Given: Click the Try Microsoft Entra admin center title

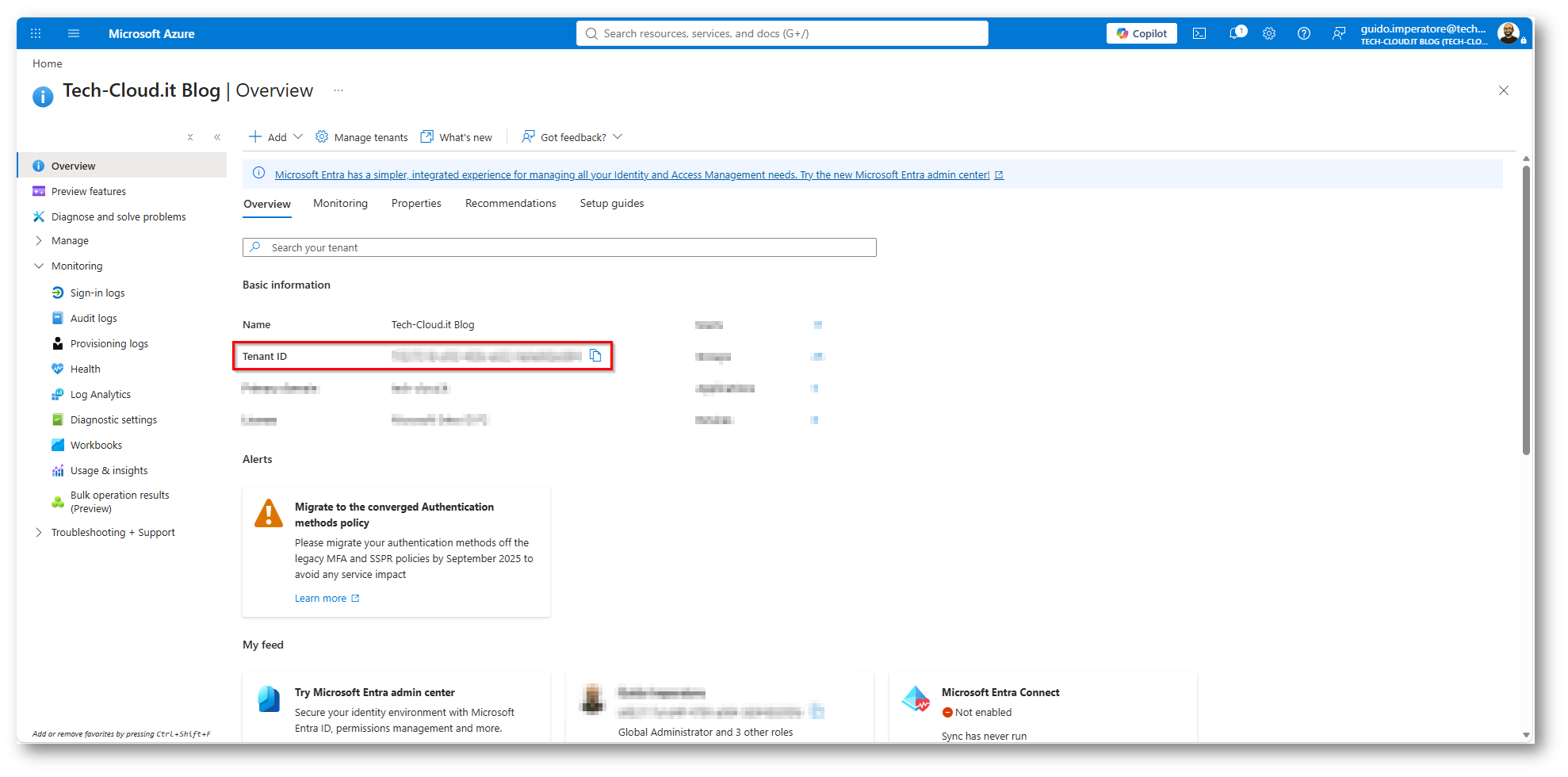Looking at the screenshot, I should click(375, 693).
